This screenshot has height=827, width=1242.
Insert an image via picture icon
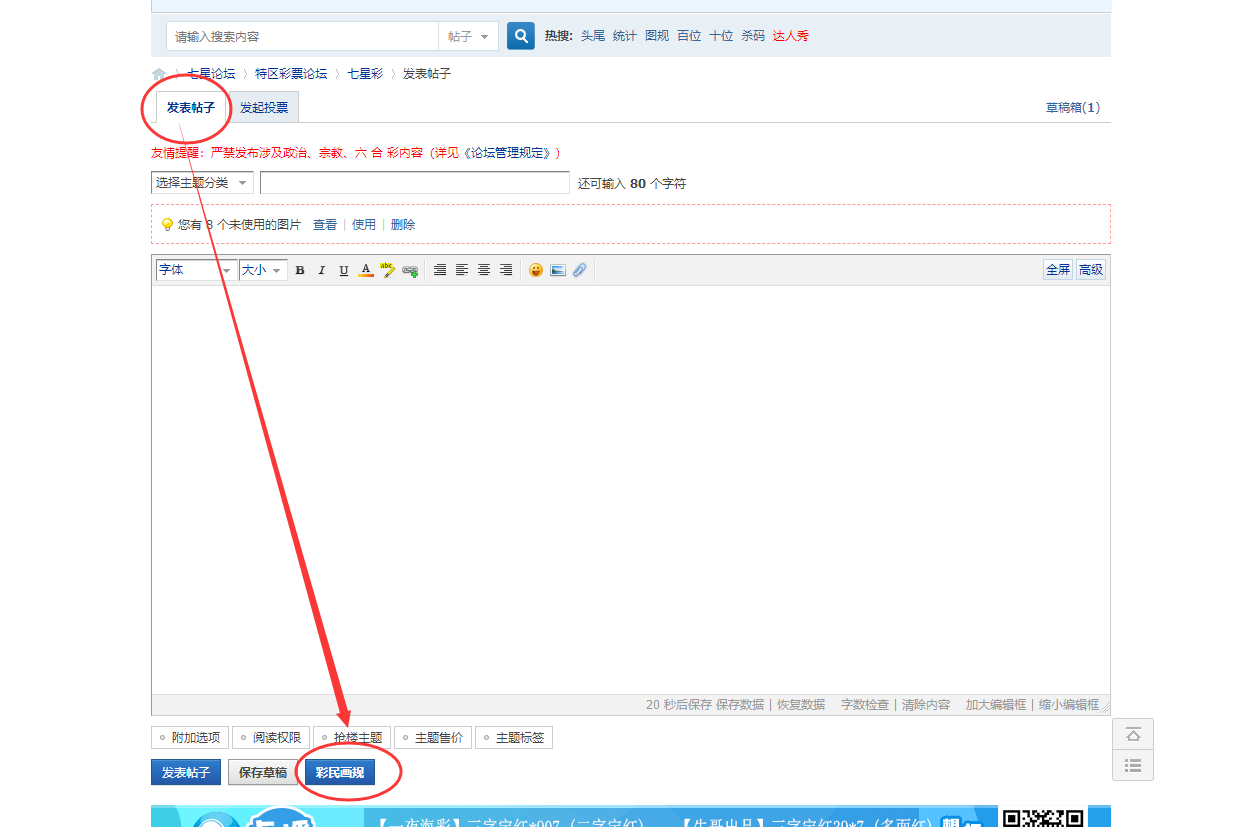point(558,270)
